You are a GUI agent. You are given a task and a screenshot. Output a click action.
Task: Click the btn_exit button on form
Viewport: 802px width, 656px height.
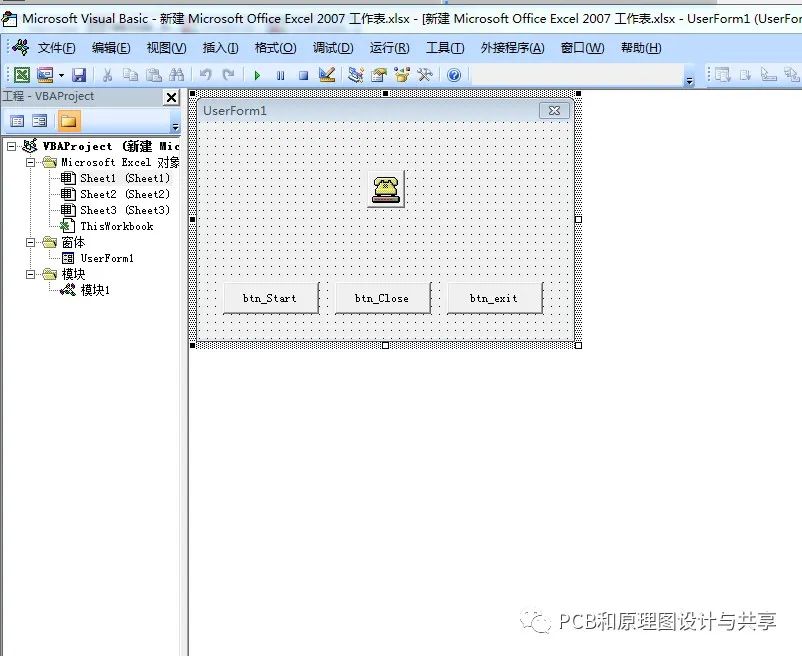495,298
